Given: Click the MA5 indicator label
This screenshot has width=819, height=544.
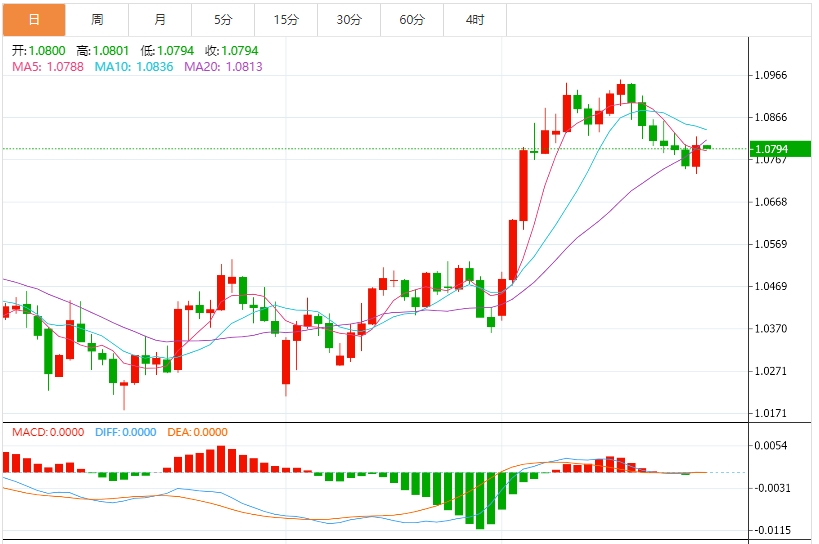Looking at the screenshot, I should [x=48, y=66].
